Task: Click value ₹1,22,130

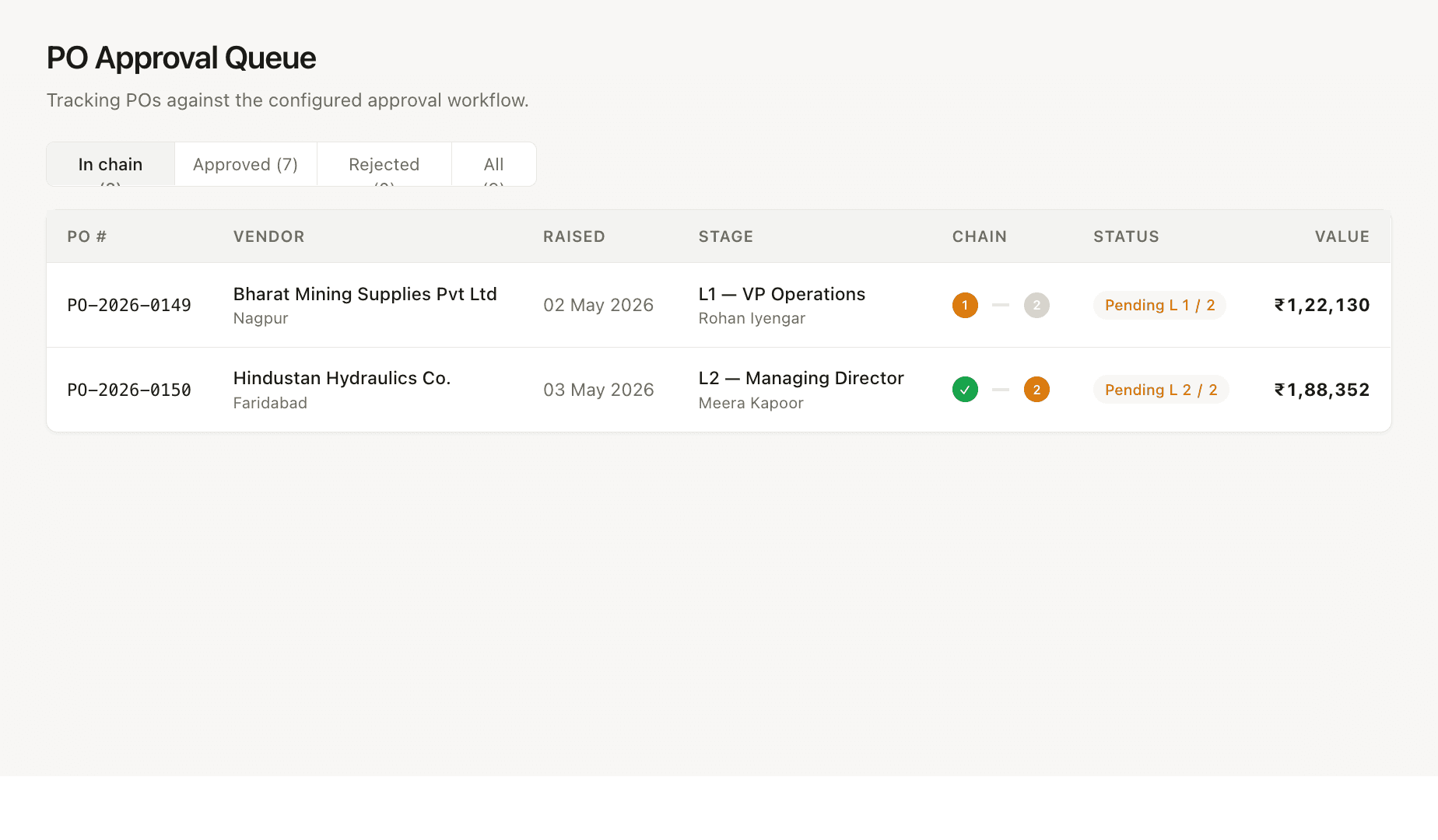Action: pyautogui.click(x=1322, y=305)
